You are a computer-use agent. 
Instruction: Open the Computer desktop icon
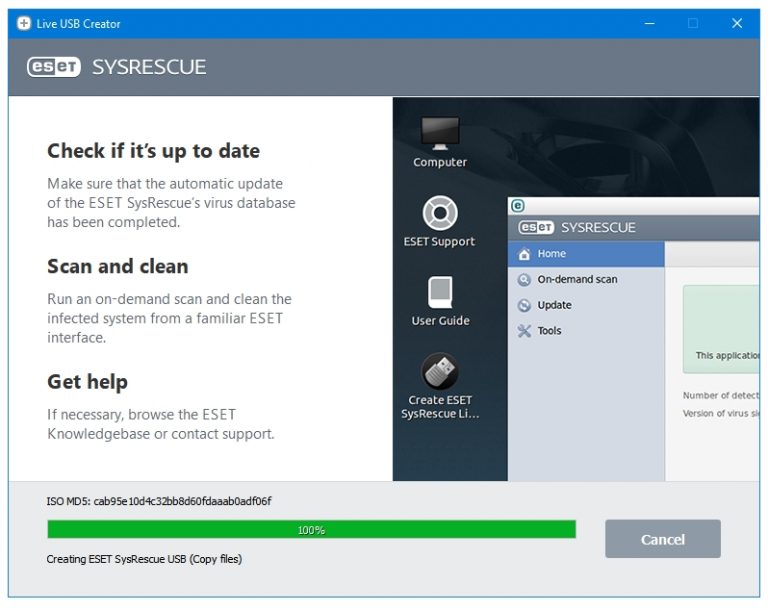pos(440,142)
